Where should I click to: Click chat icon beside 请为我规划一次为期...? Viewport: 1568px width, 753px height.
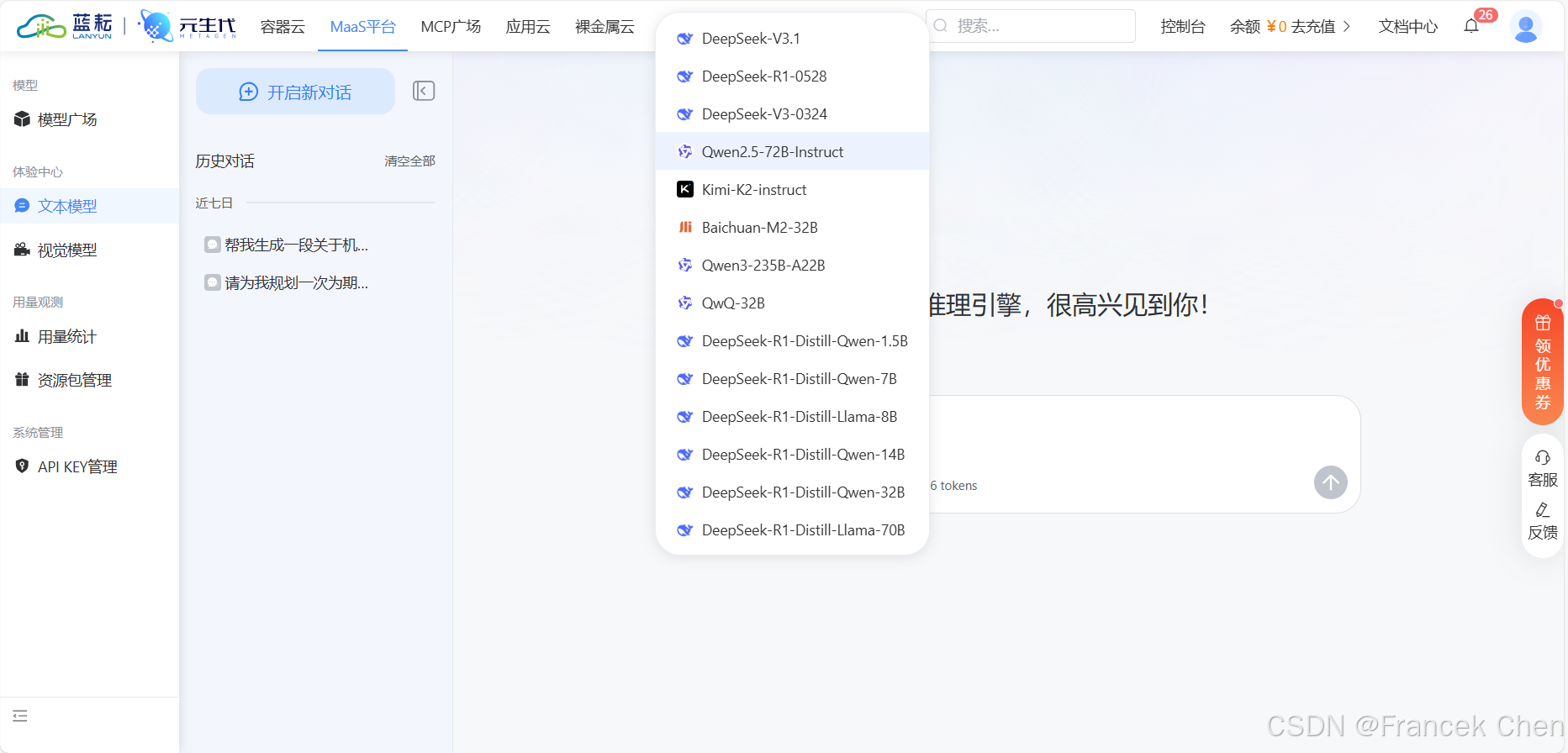point(213,282)
